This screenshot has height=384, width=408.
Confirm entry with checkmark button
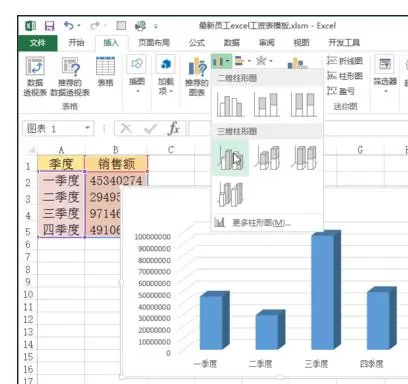point(150,128)
